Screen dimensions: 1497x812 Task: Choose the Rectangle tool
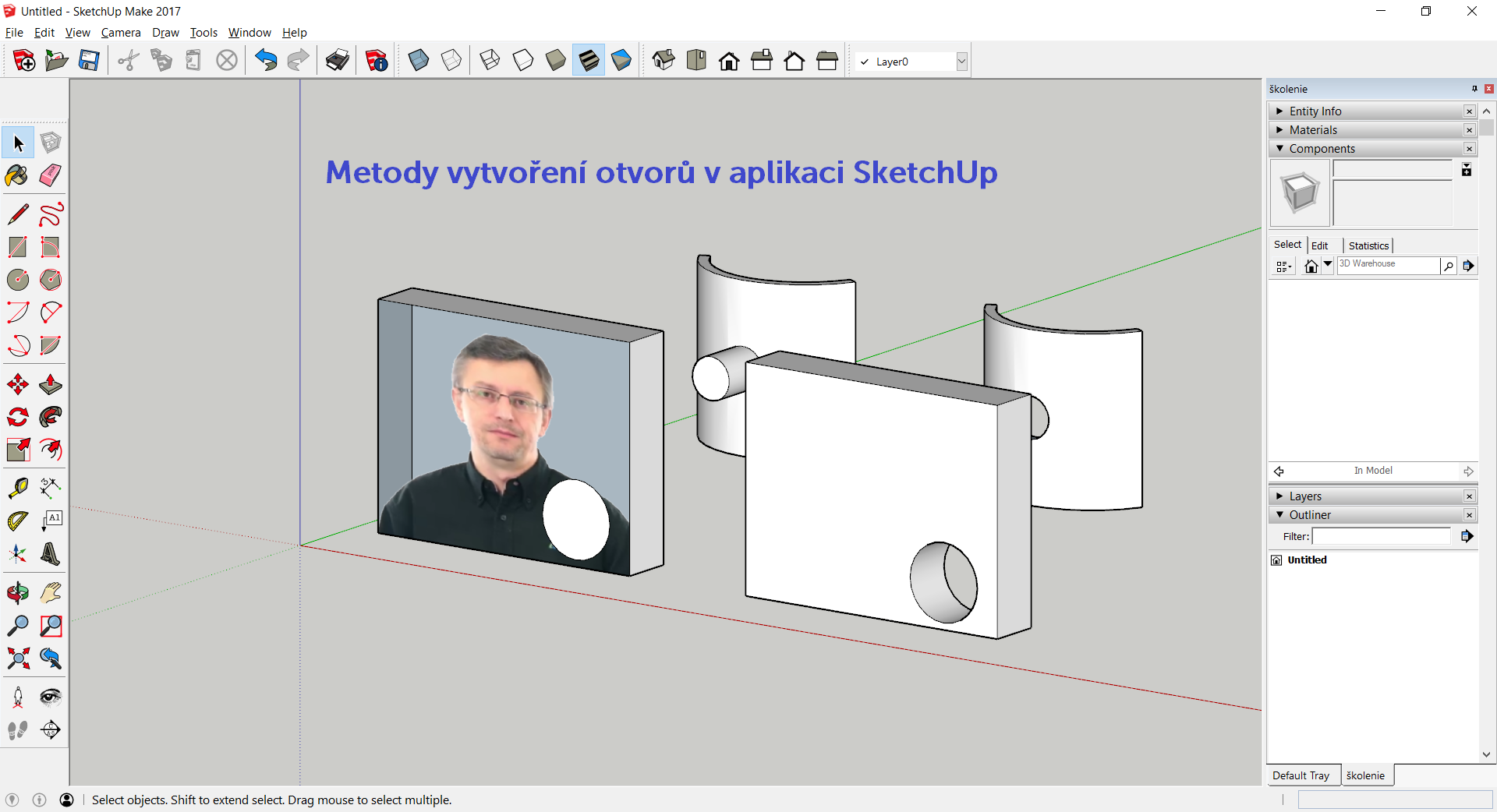18,247
